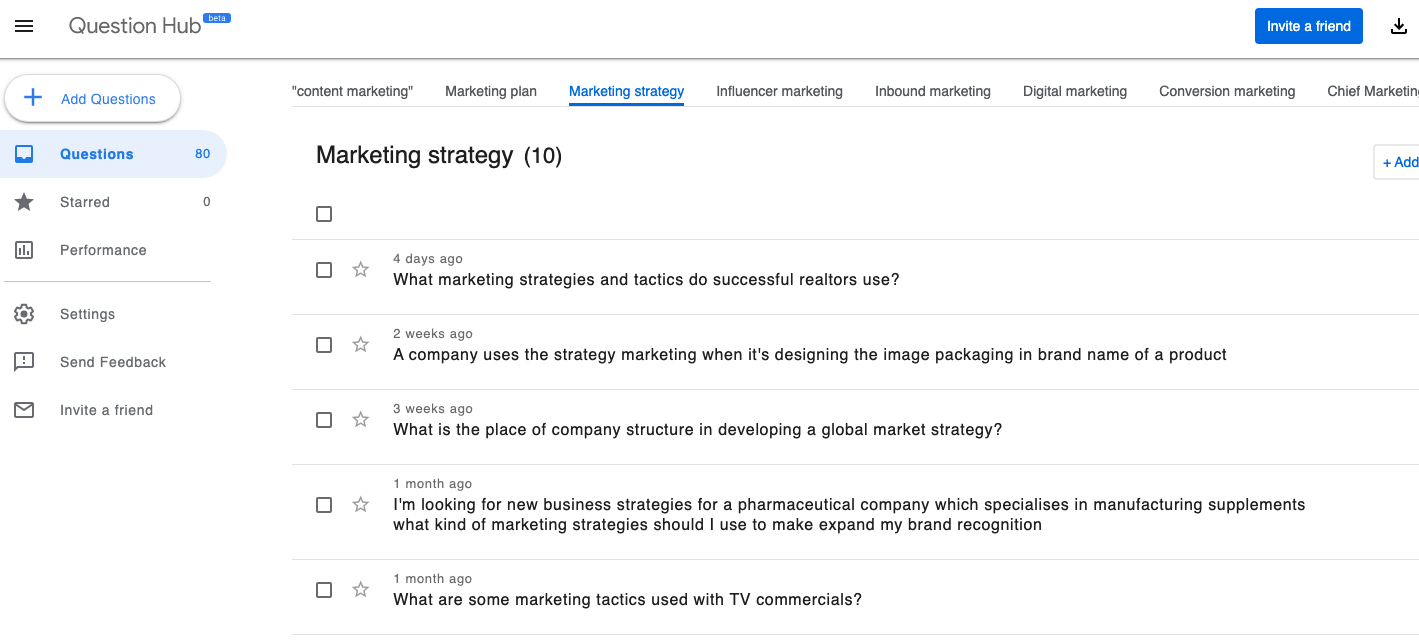Viewport: 1419px width, 643px height.
Task: Check the pharmaceutical company question checkbox
Action: (324, 505)
